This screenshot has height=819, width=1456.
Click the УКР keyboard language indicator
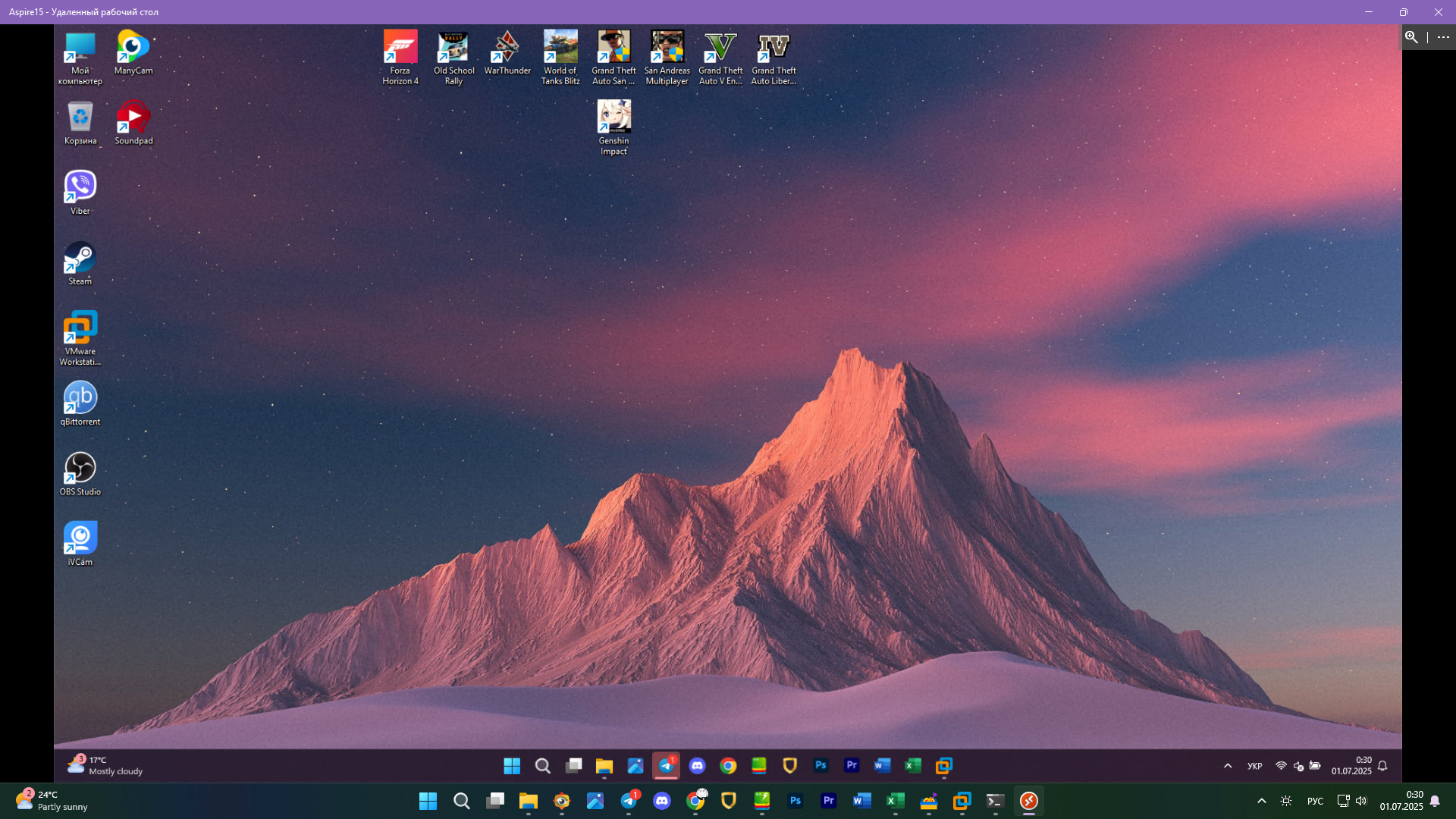1254,766
